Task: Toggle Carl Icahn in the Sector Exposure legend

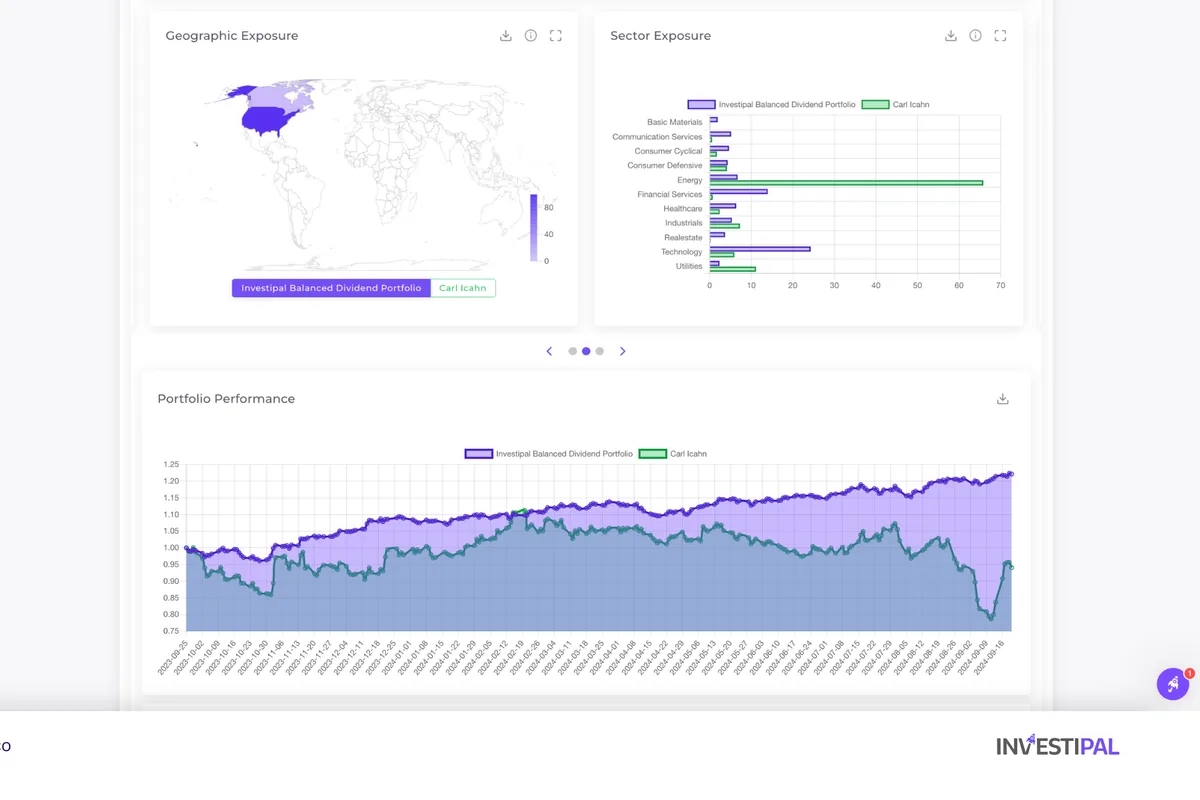Action: click(x=897, y=104)
